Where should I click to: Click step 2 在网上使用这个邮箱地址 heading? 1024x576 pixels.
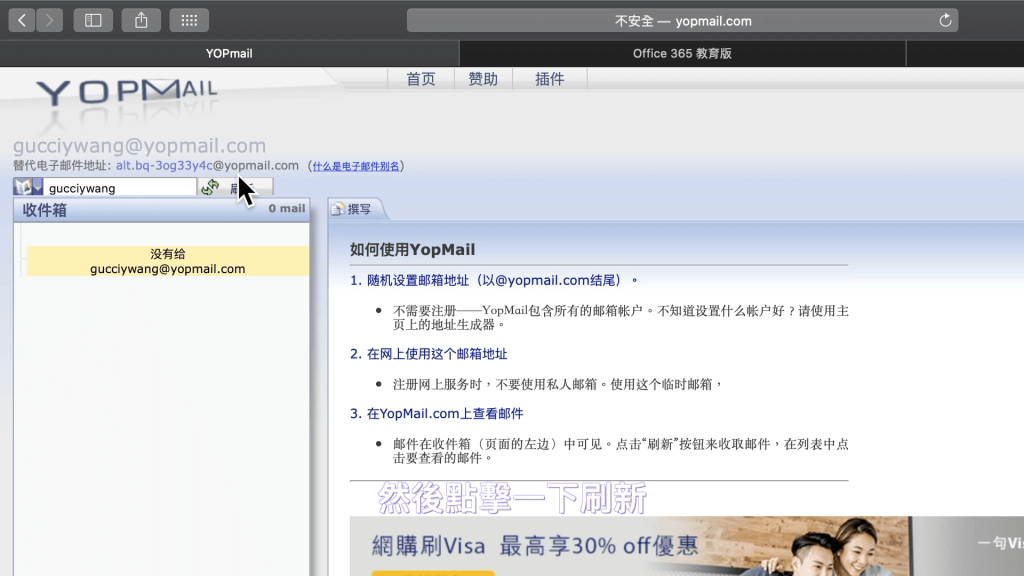coord(428,354)
